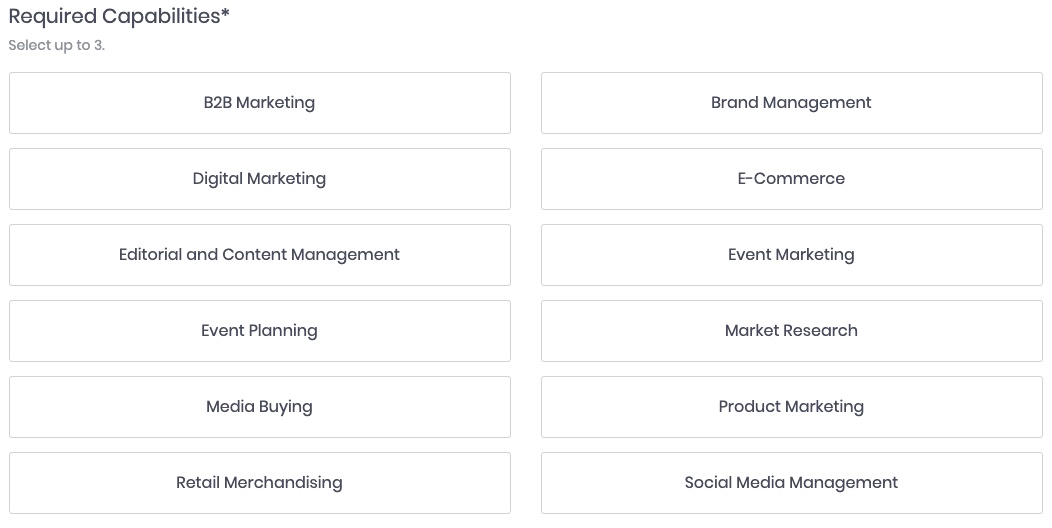Pick the Retail Merchandising capability
Screen dimensions: 1052x528
pyautogui.click(x=259, y=483)
